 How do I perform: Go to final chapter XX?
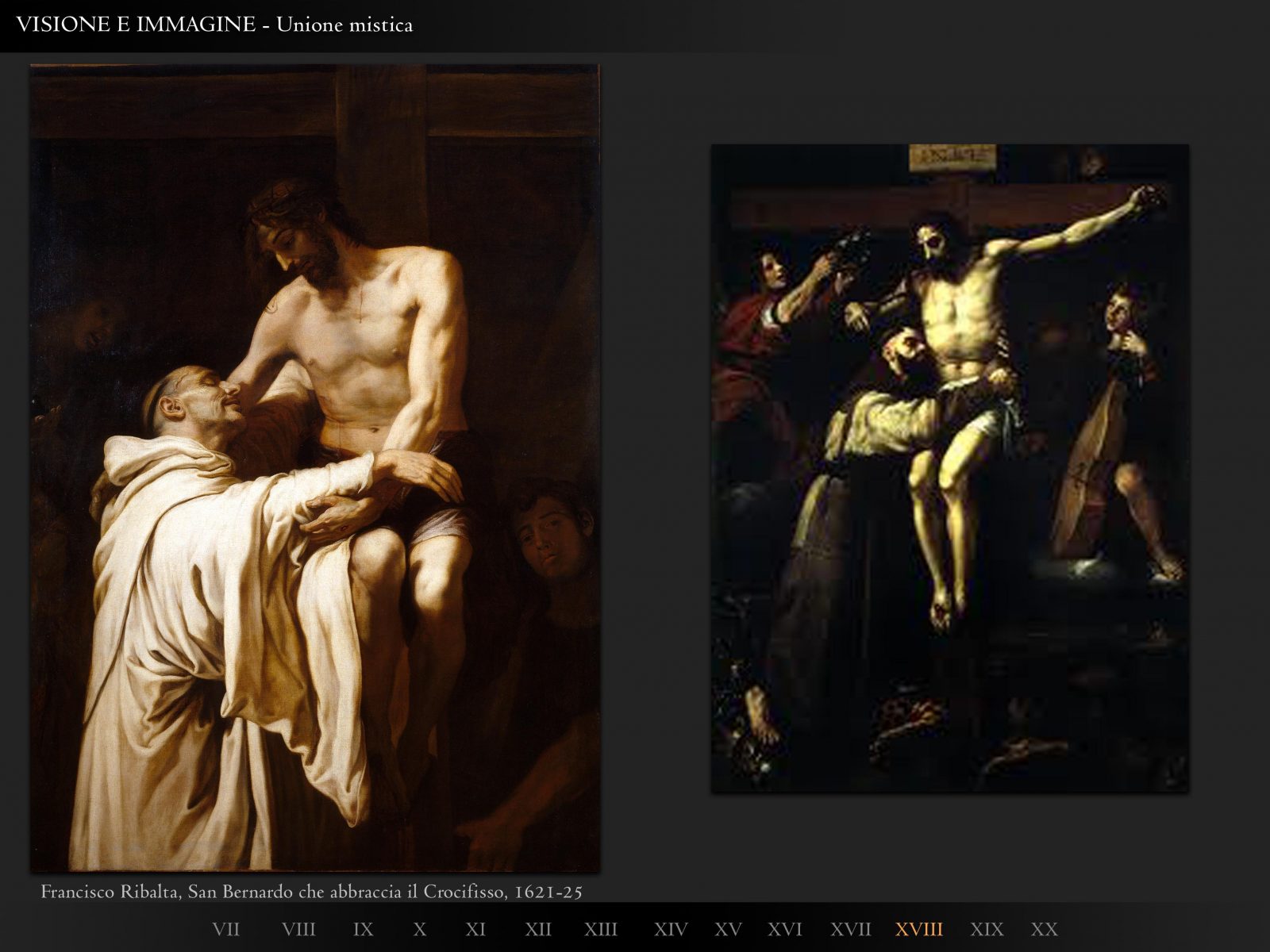tap(1045, 929)
